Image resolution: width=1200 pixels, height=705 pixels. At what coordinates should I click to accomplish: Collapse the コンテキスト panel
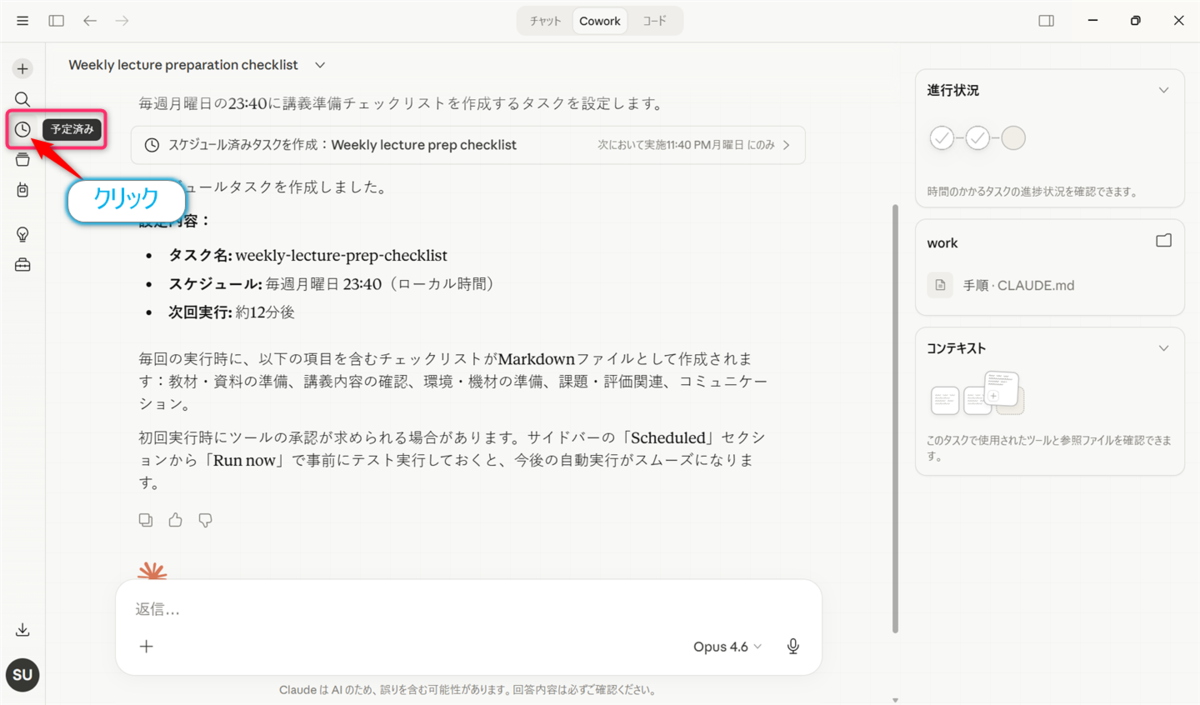[1163, 348]
